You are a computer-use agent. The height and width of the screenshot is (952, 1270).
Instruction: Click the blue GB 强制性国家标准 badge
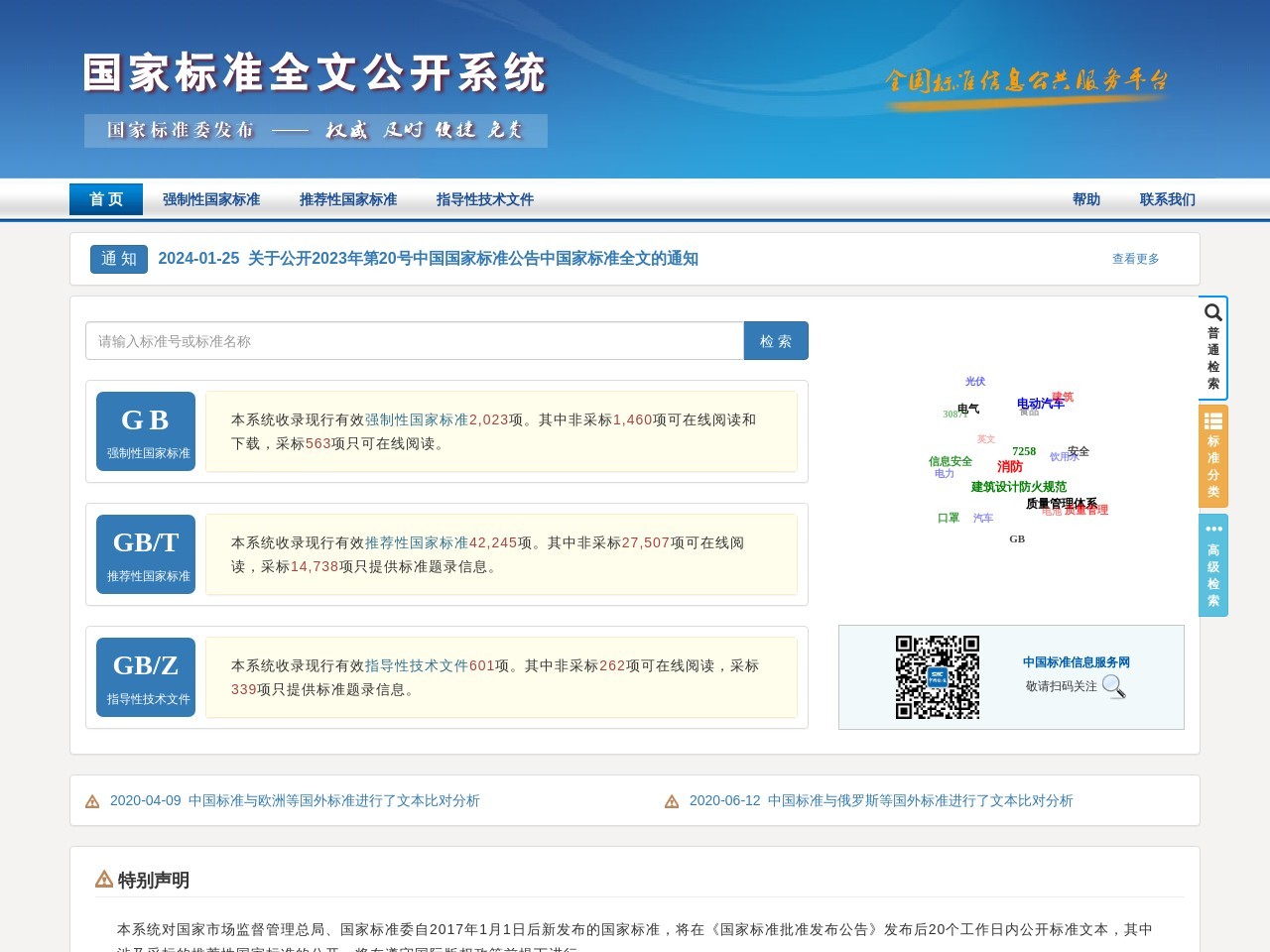[145, 430]
